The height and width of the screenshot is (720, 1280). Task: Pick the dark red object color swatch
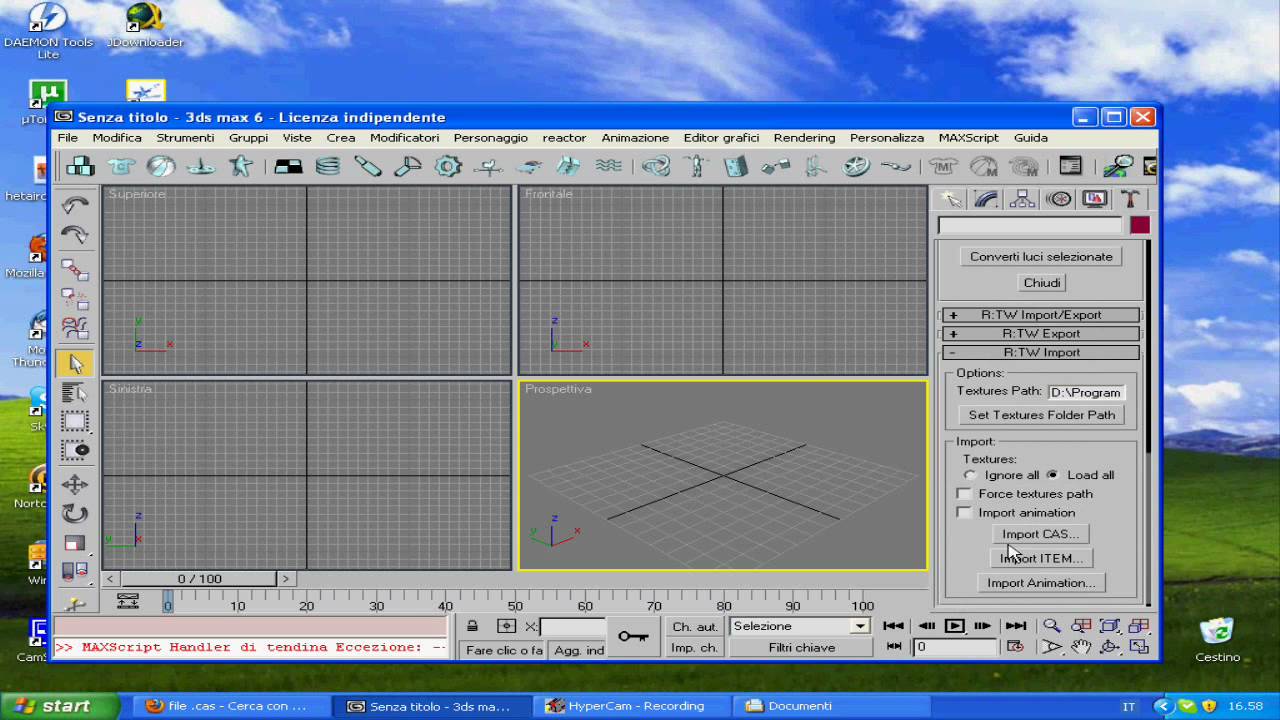point(1139,225)
